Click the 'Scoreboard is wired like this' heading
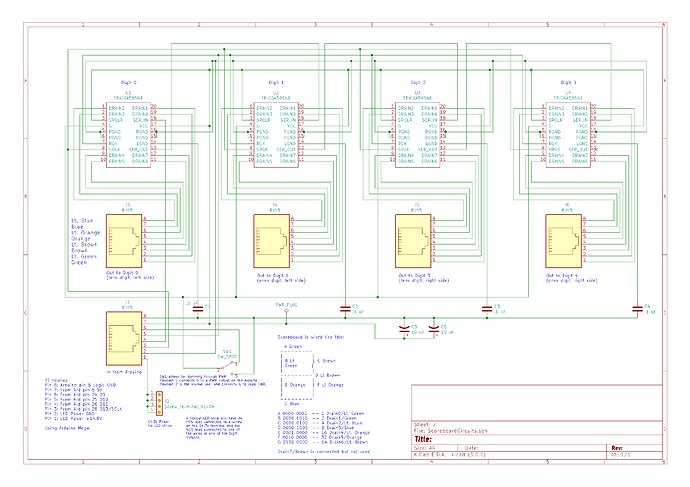Viewport: 690px width, 487px height. click(x=311, y=337)
